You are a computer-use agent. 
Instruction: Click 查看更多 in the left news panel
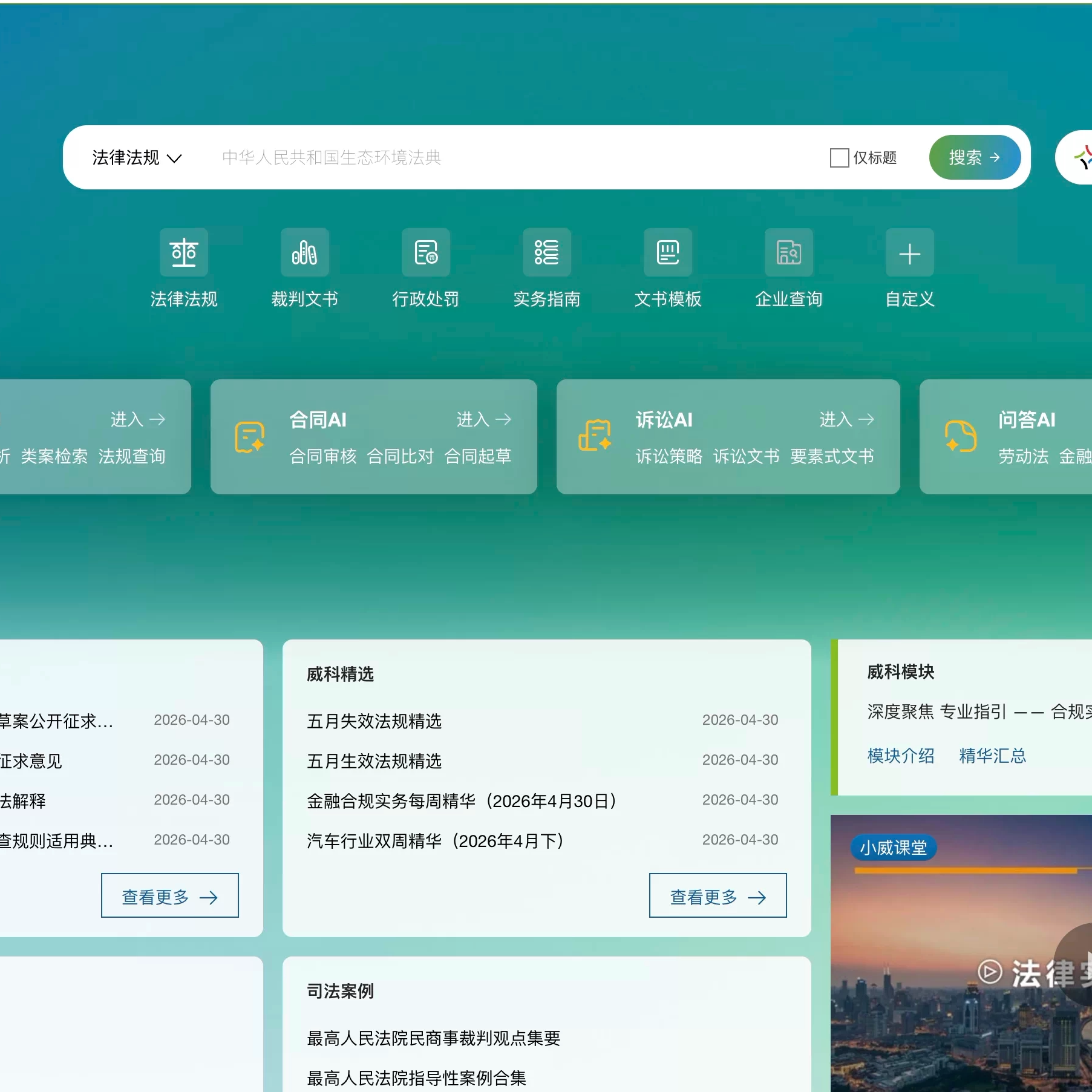coord(170,895)
